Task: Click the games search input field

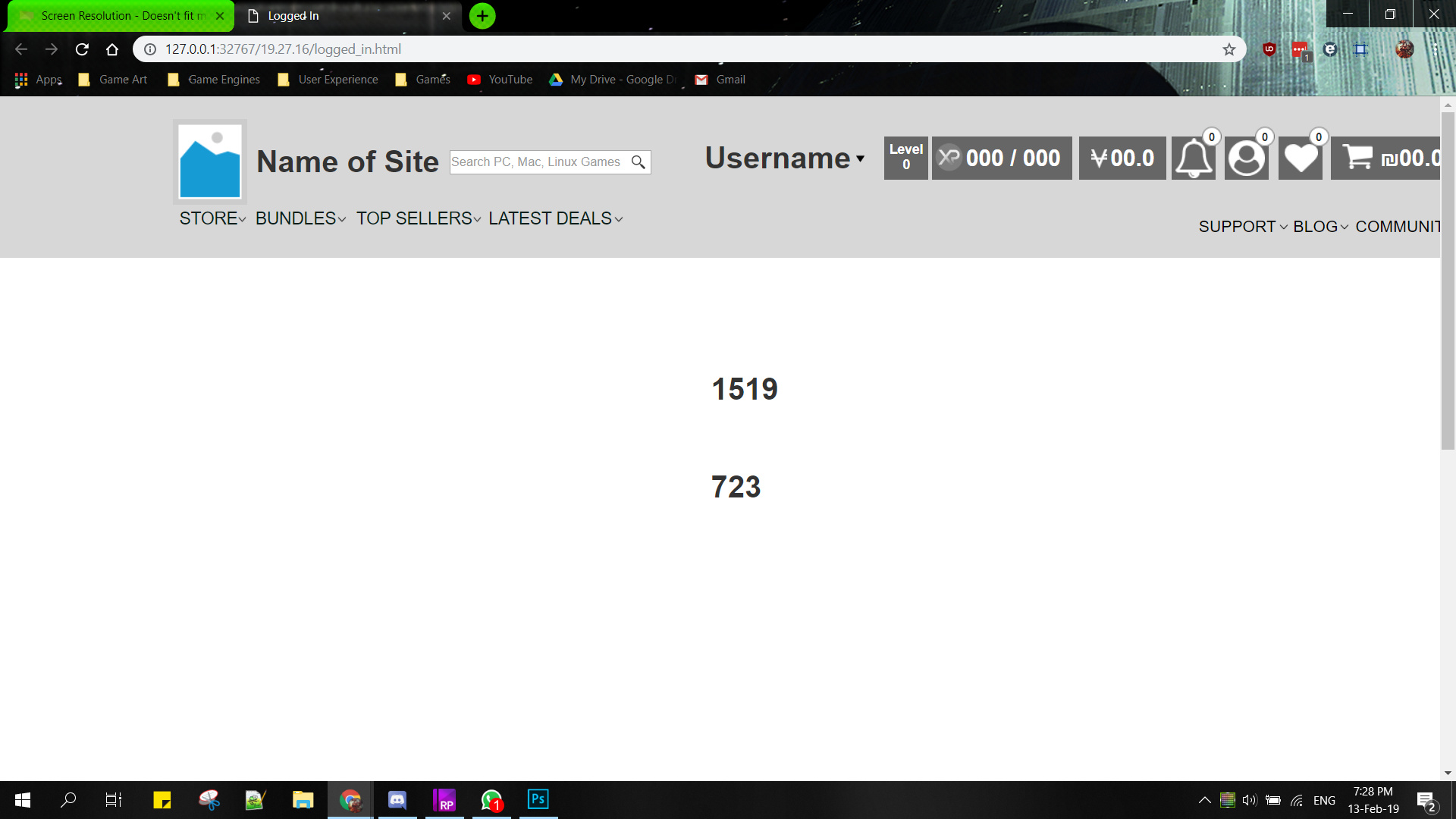Action: click(x=537, y=162)
